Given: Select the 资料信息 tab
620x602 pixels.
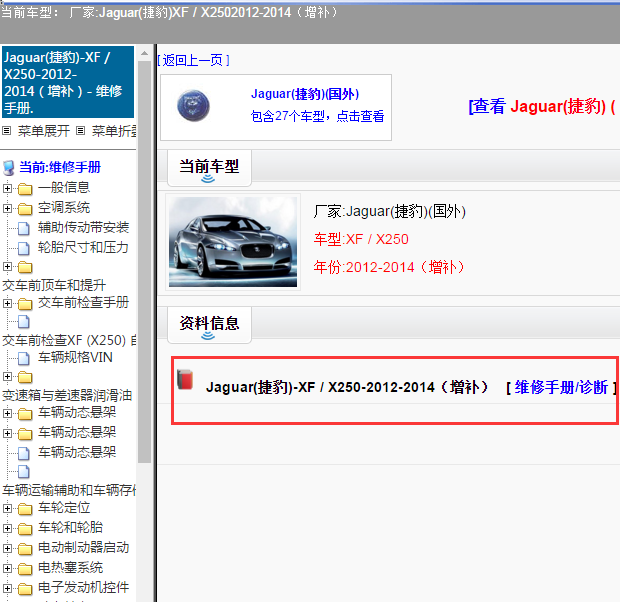Looking at the screenshot, I should coord(209,325).
